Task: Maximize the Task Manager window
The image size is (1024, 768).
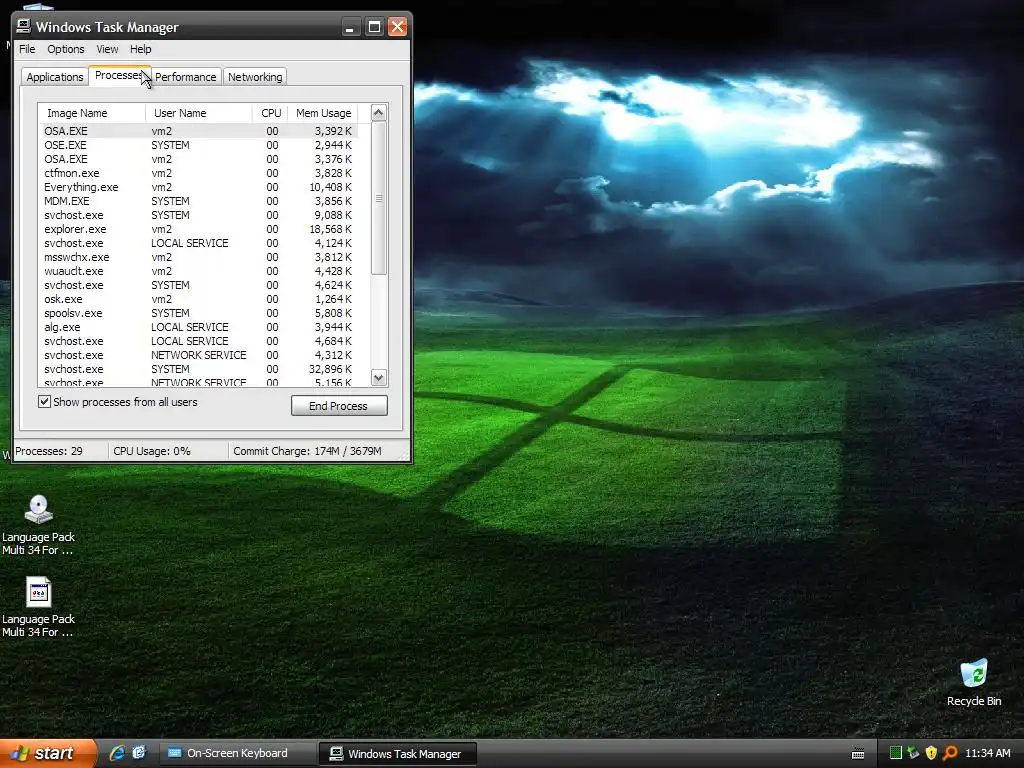Action: [x=374, y=27]
